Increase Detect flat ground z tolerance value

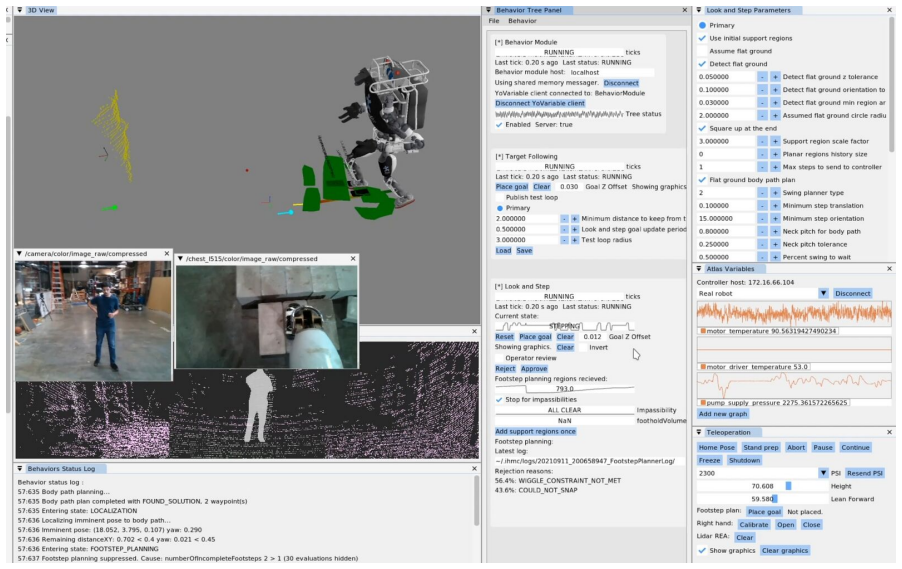point(775,77)
